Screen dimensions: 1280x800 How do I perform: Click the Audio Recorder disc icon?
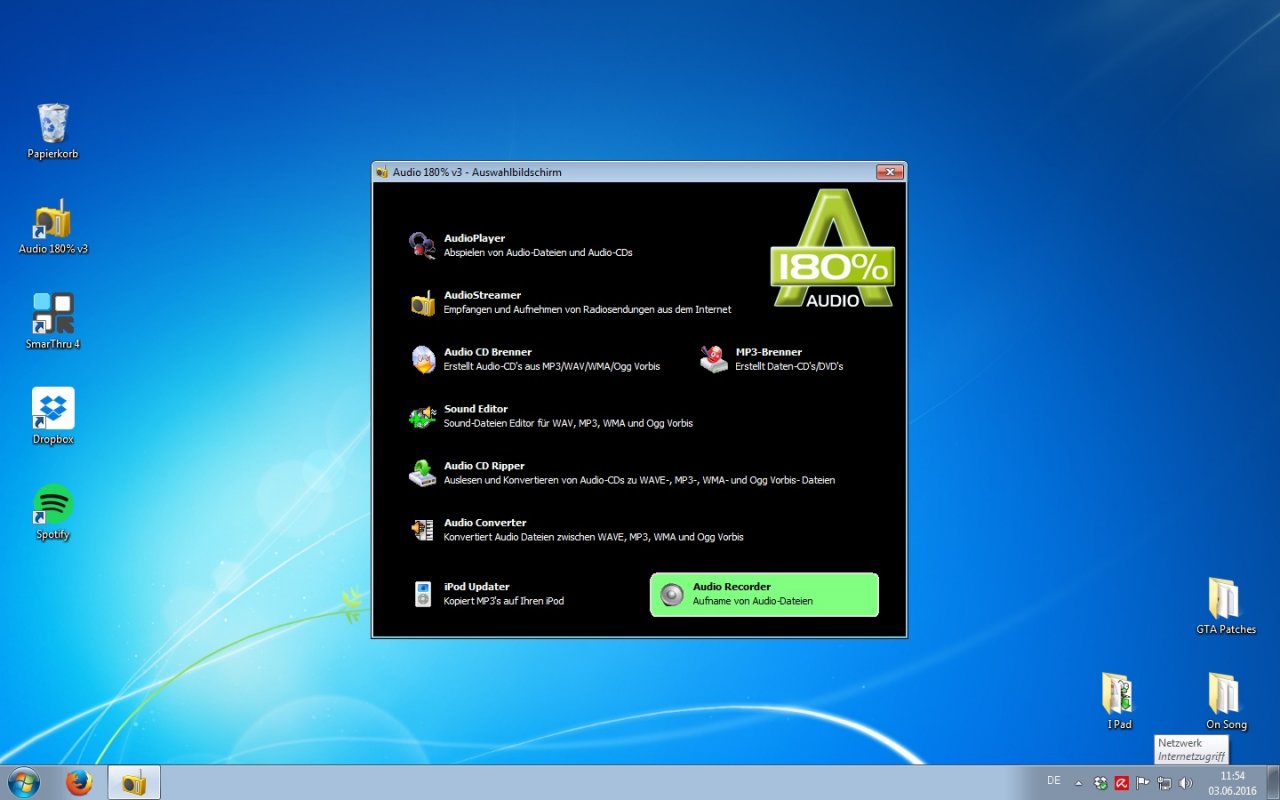click(x=672, y=594)
